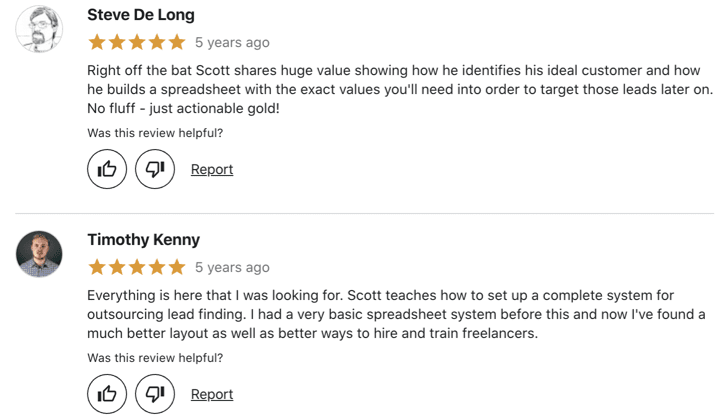The width and height of the screenshot is (719, 416).
Task: Dislike Steve De Long's review with thumbs down
Action: tap(155, 169)
